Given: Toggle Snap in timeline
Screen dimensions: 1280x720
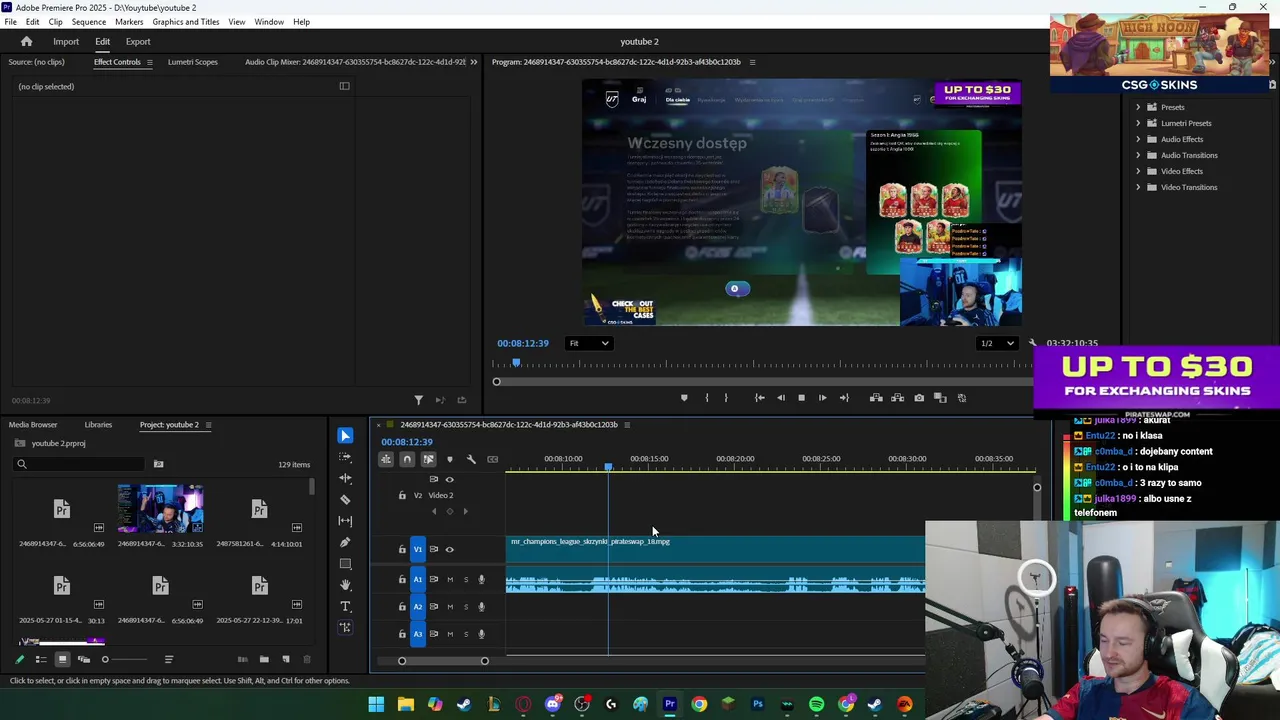Looking at the screenshot, I should 407,459.
